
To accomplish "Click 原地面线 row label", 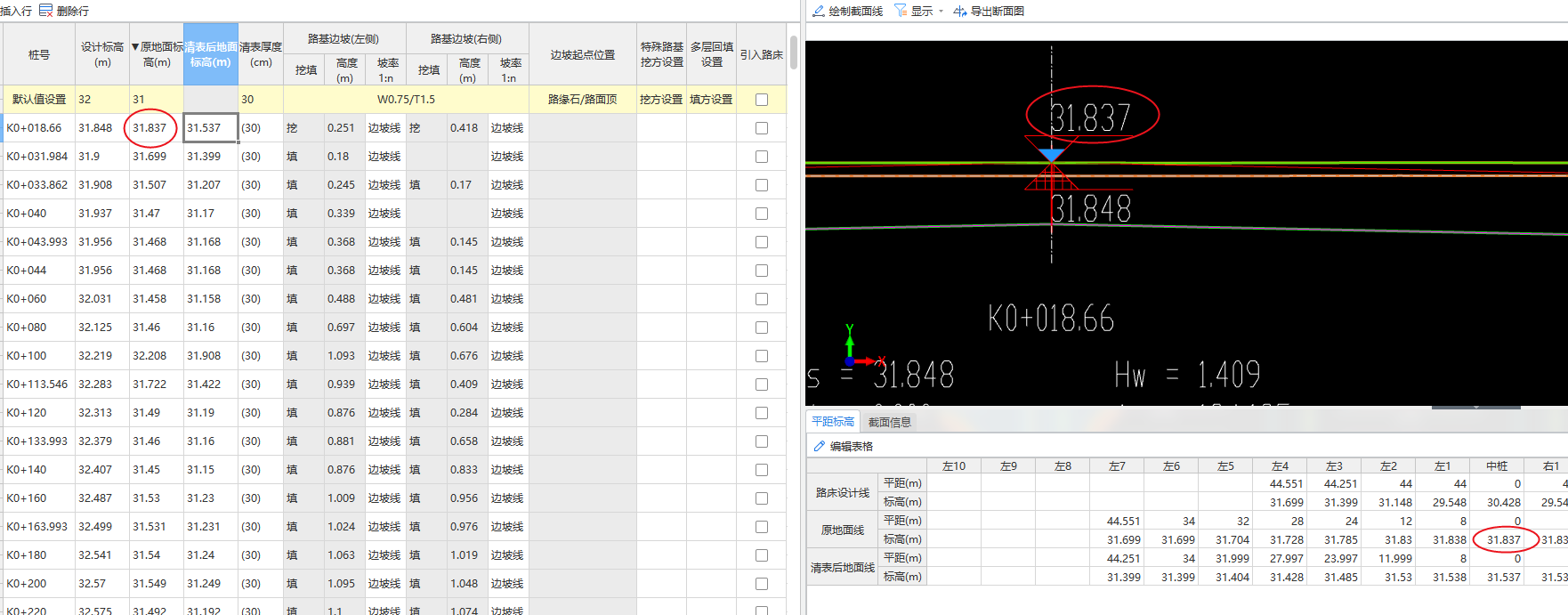I will pos(843,530).
